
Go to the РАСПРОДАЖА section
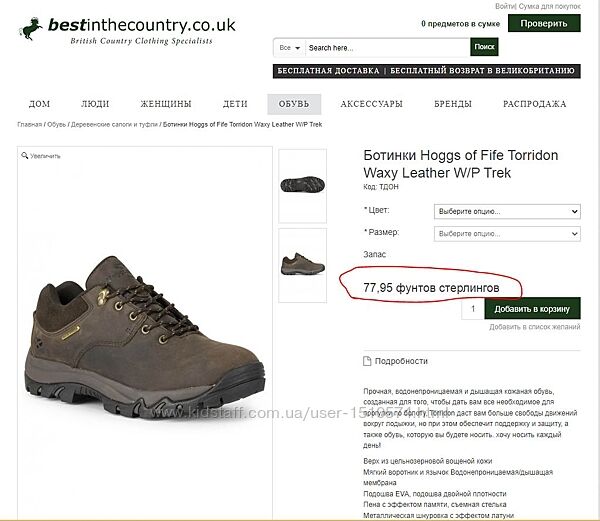pos(534,104)
